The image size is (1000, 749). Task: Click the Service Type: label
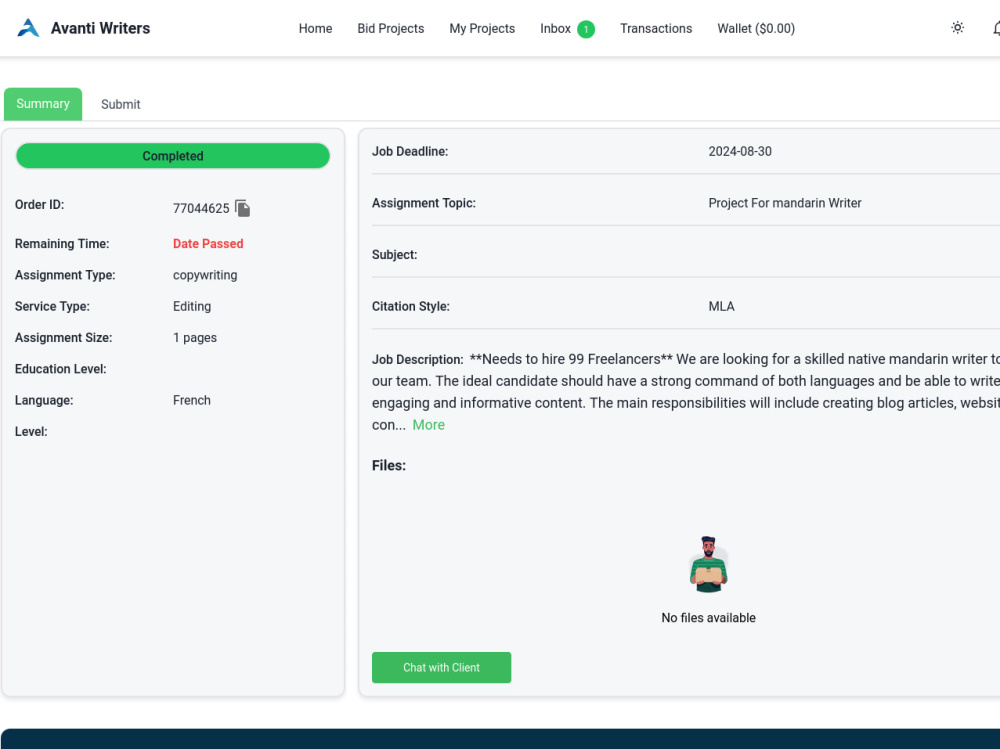coord(52,306)
